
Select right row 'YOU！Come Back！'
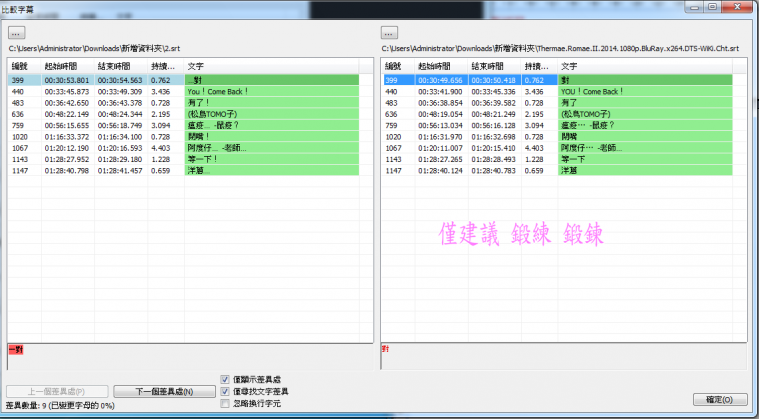[x=557, y=91]
